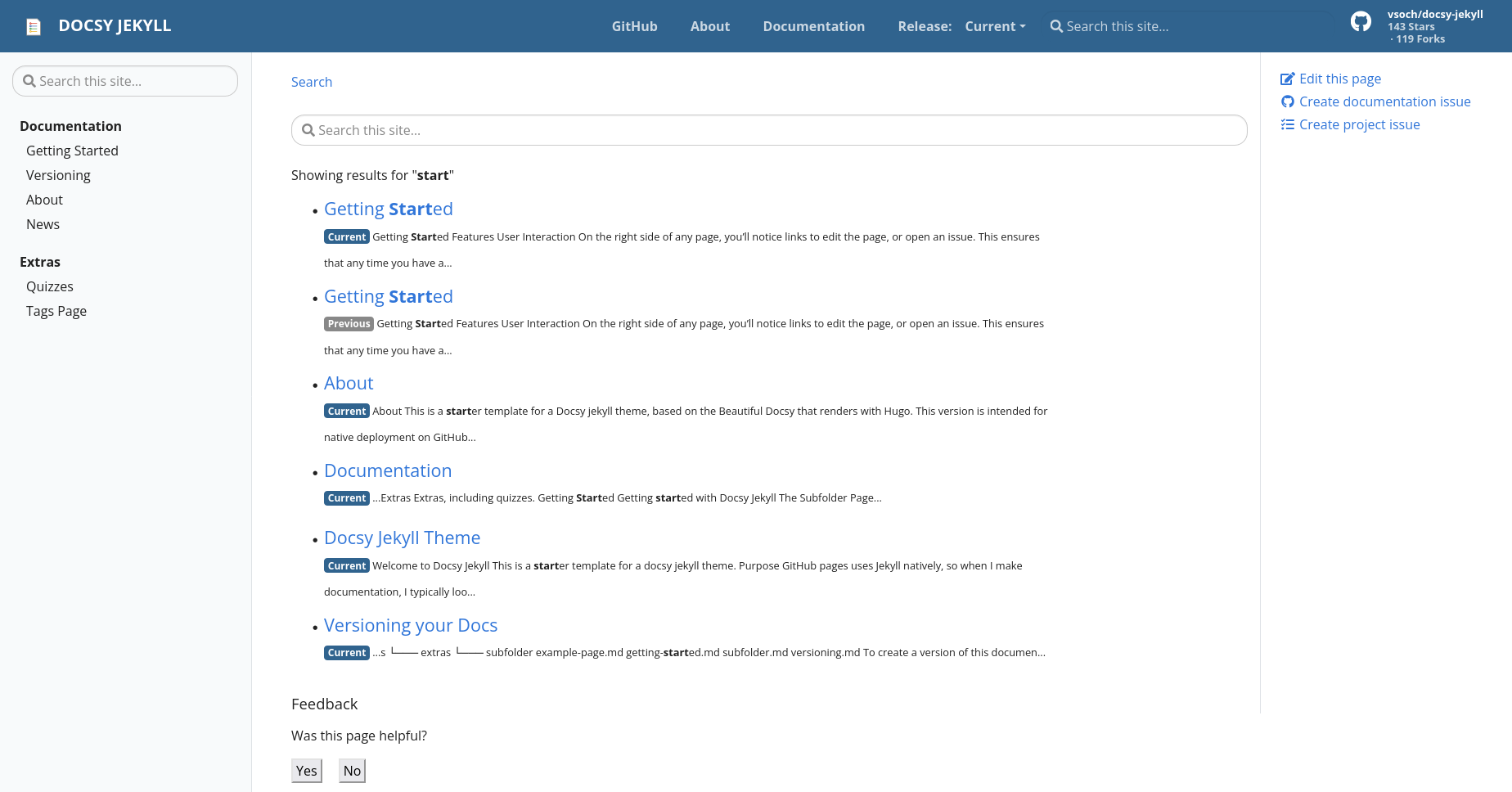Click inside the main Search this site field
Screen dimensions: 1512x792
click(x=768, y=129)
